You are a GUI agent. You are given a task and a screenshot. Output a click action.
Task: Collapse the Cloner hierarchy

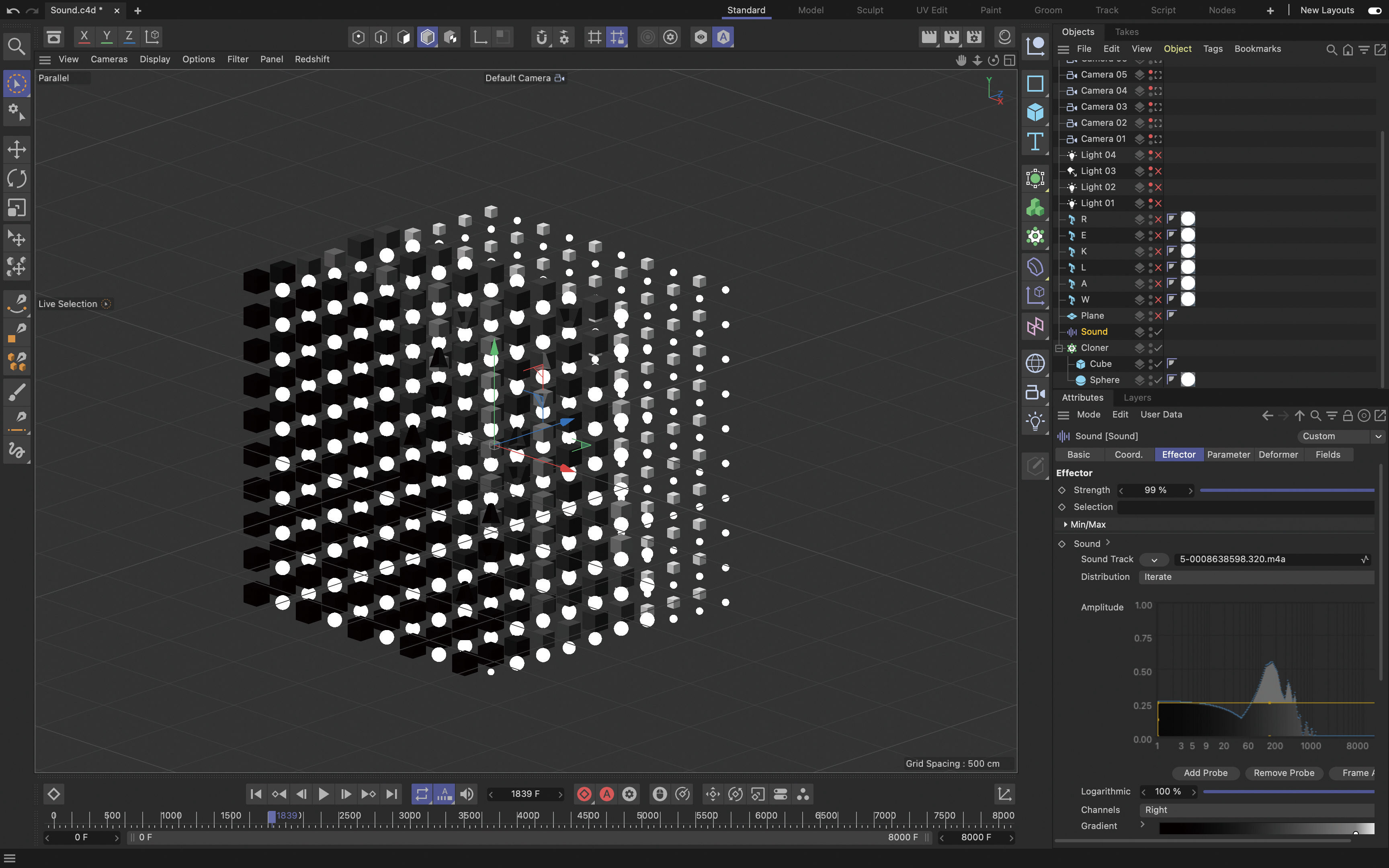pos(1059,348)
